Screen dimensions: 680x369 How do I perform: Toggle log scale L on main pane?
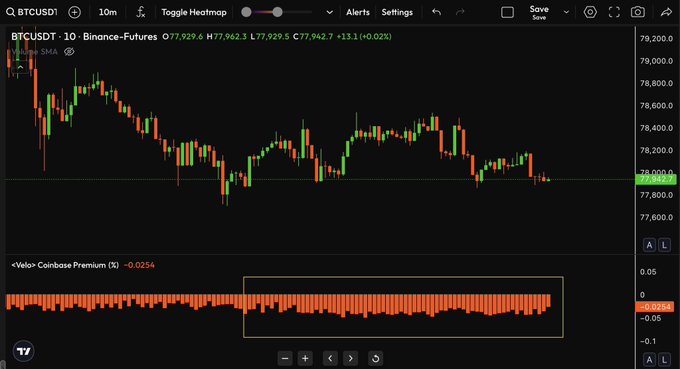click(x=664, y=245)
